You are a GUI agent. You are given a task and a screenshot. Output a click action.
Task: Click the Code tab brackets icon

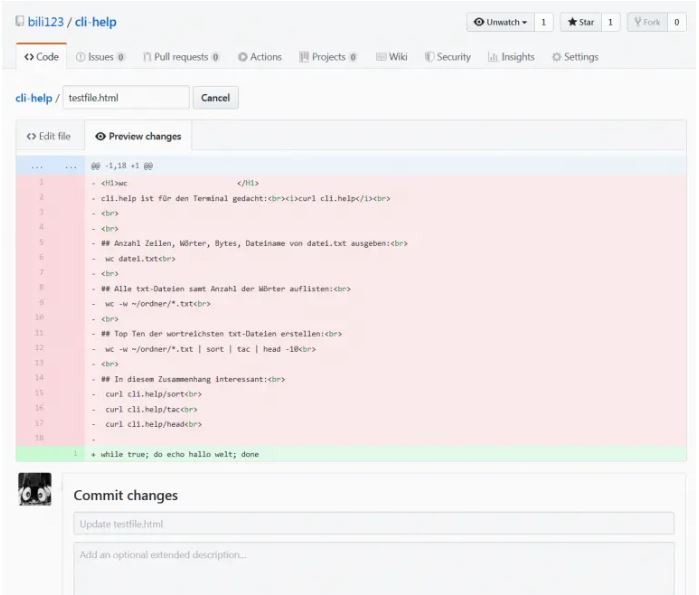tap(29, 57)
